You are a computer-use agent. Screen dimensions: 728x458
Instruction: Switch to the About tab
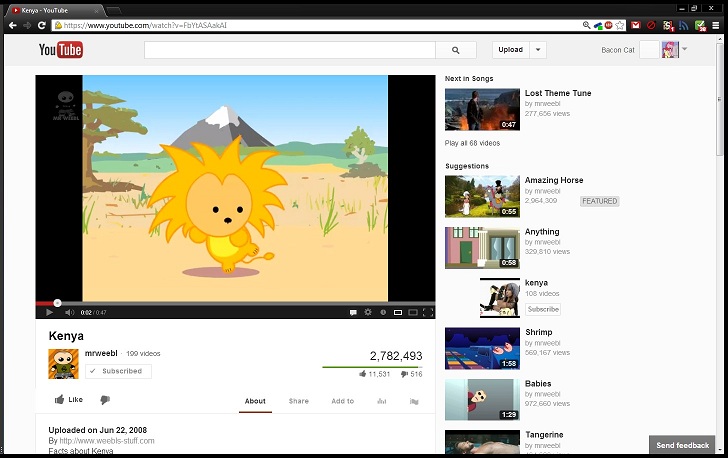(x=255, y=401)
